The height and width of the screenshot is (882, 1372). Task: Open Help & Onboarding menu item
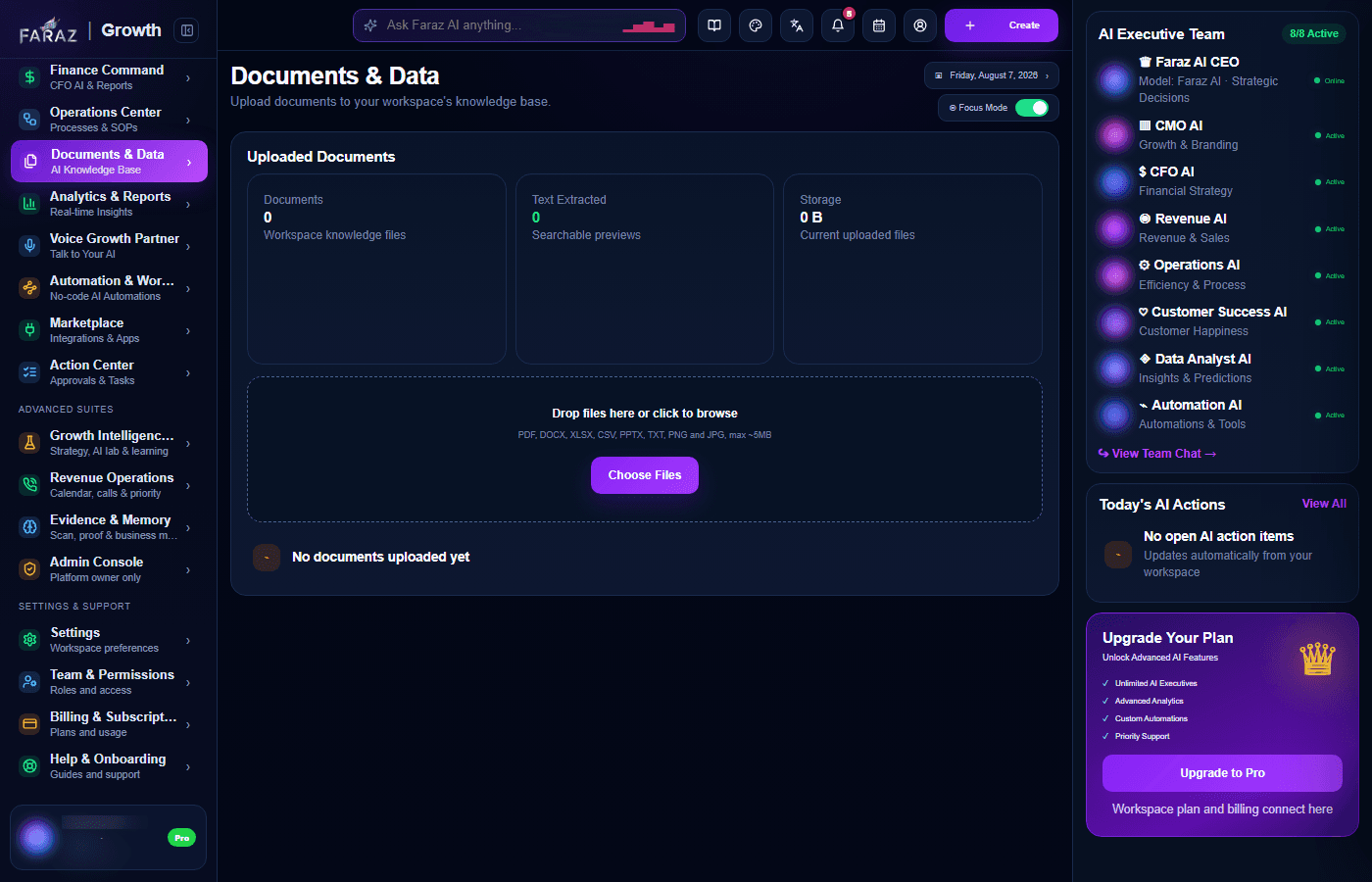tap(109, 766)
